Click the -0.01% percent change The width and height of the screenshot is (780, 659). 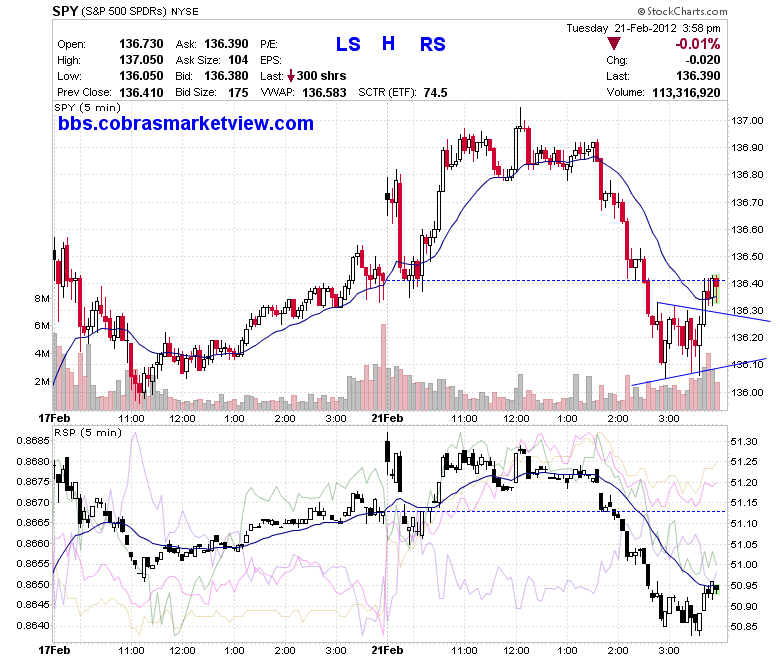tap(697, 44)
